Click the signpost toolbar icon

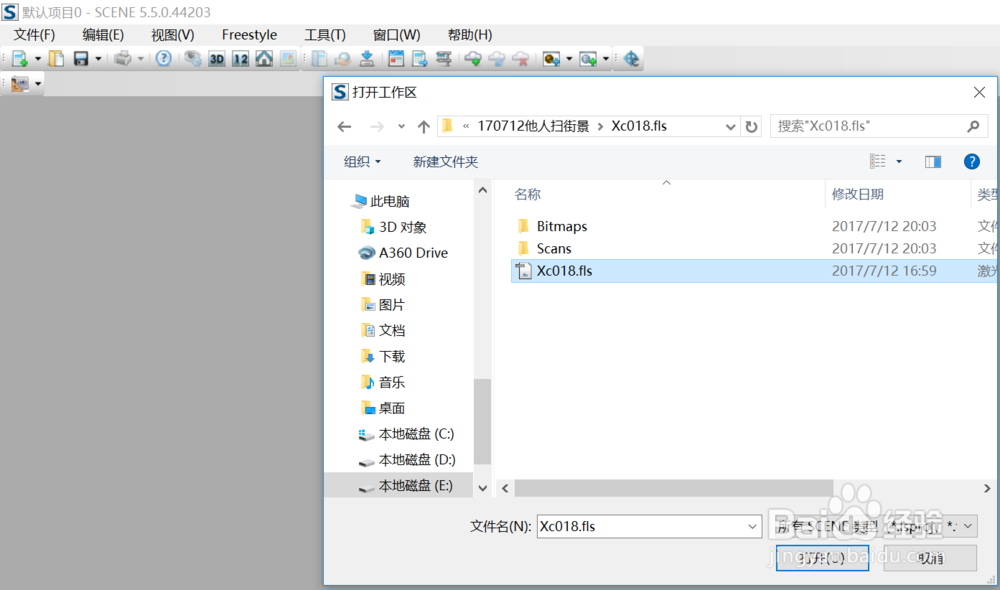(444, 59)
